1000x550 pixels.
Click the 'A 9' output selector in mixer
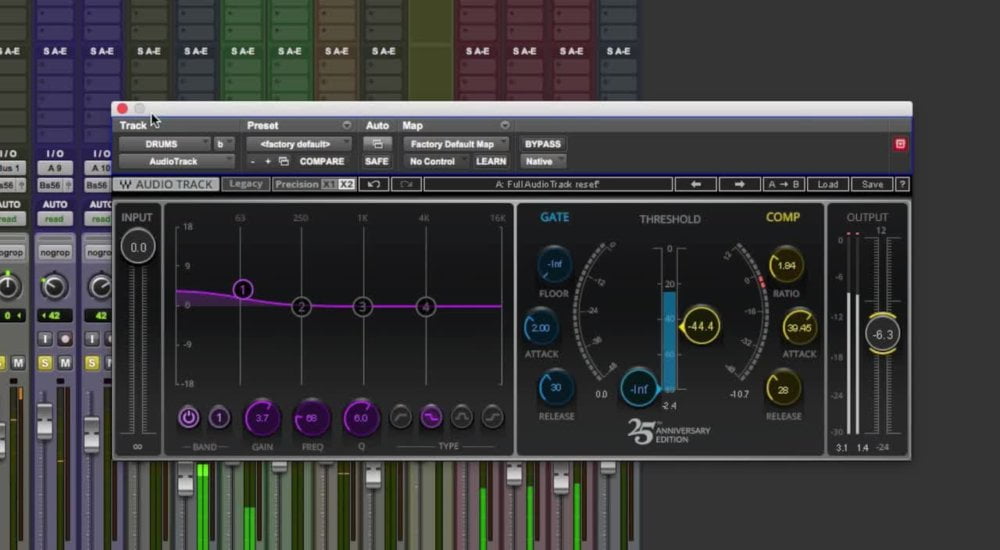tap(55, 168)
